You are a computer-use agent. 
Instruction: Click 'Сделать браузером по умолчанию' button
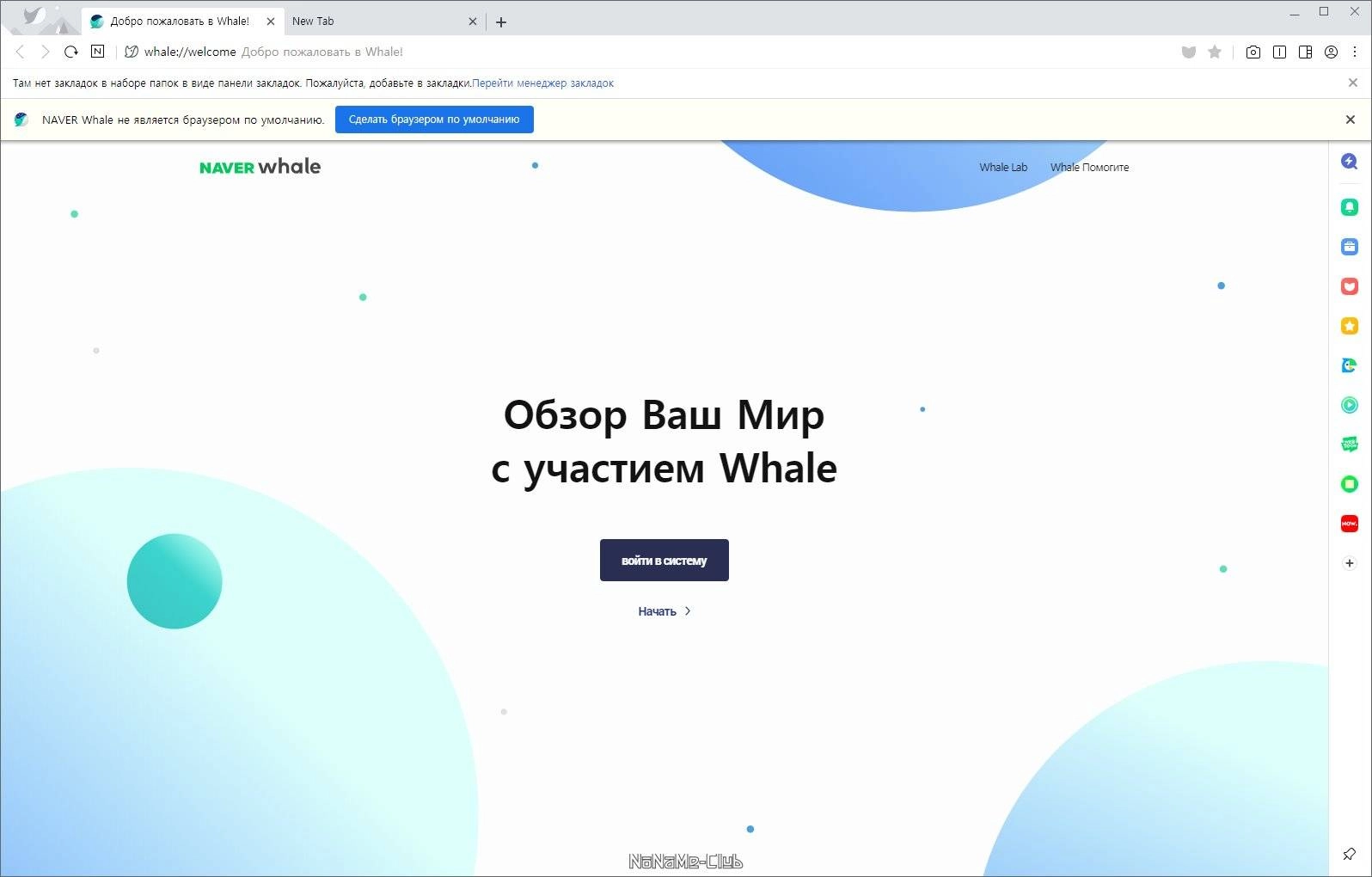tap(434, 120)
